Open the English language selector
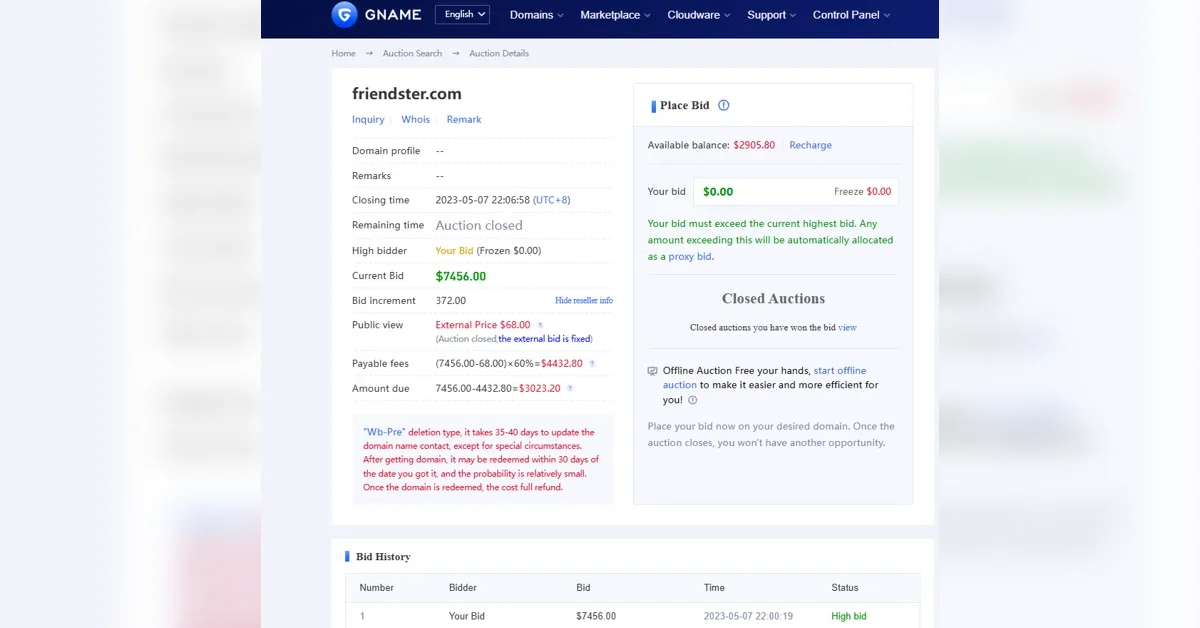The width and height of the screenshot is (1200, 628). click(462, 14)
